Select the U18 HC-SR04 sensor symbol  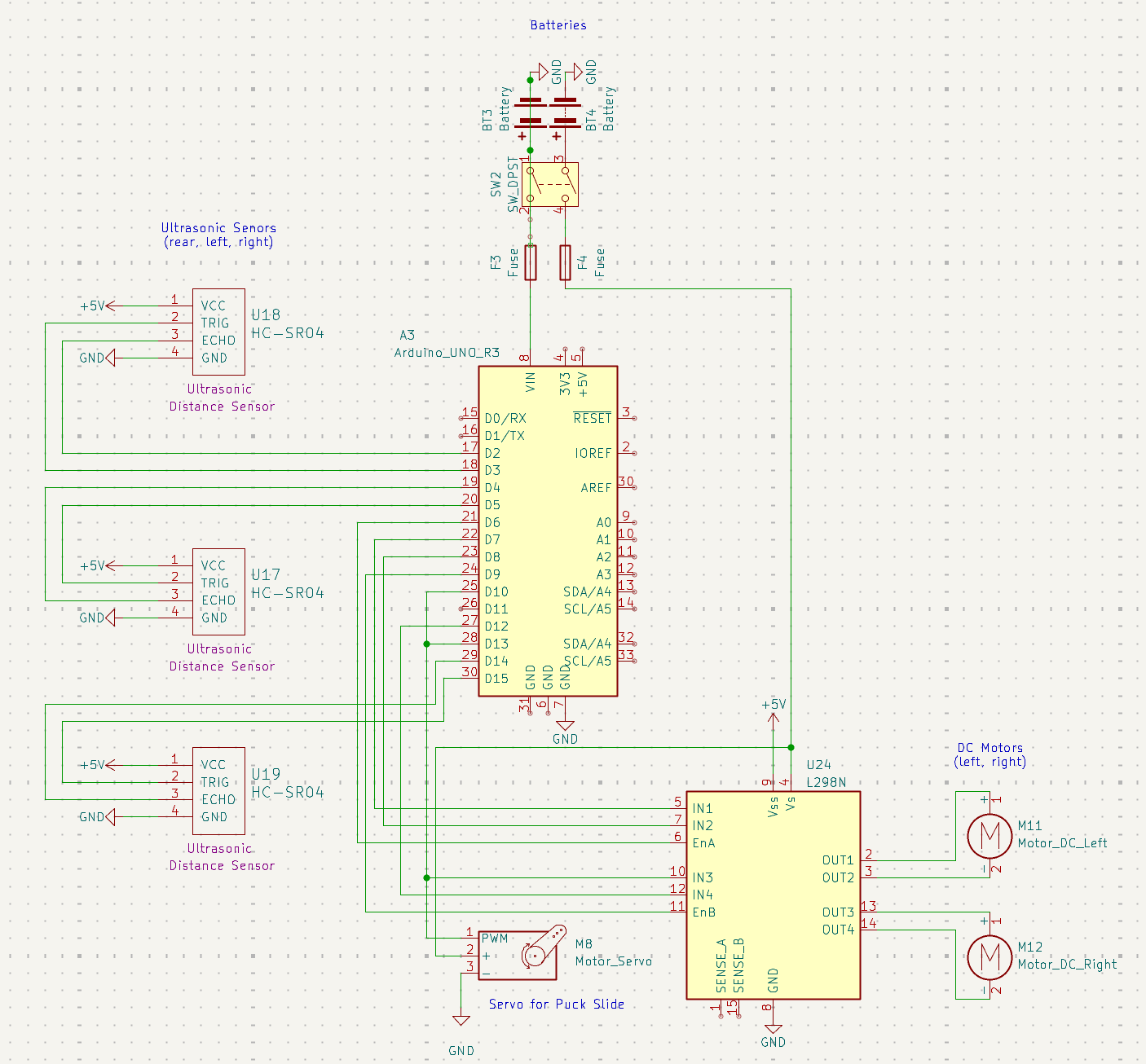[x=218, y=332]
